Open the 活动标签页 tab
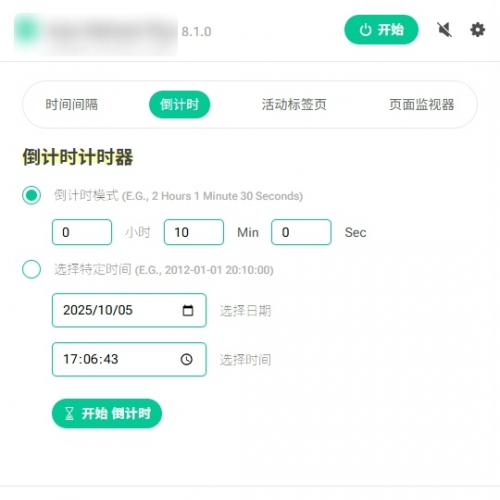The width and height of the screenshot is (500, 500). pyautogui.click(x=294, y=105)
